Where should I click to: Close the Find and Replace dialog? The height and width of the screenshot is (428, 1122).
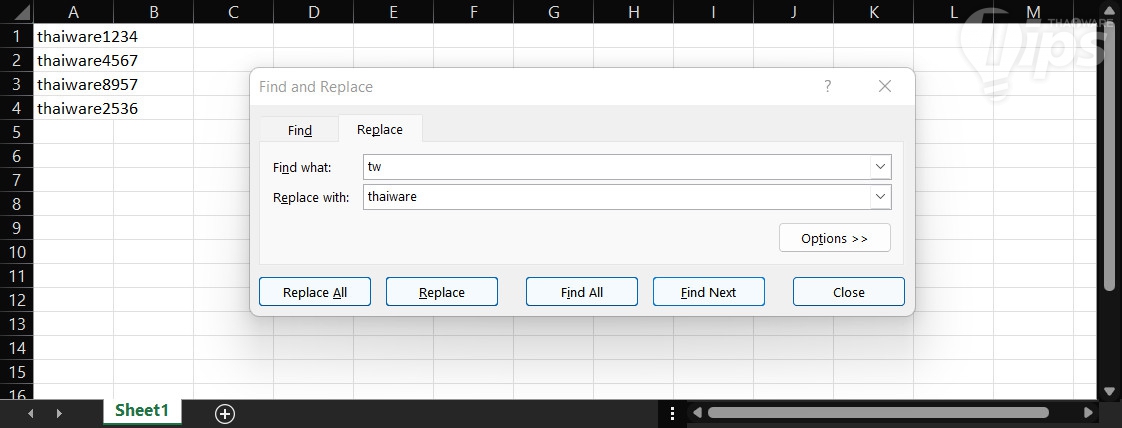pyautogui.click(x=848, y=292)
